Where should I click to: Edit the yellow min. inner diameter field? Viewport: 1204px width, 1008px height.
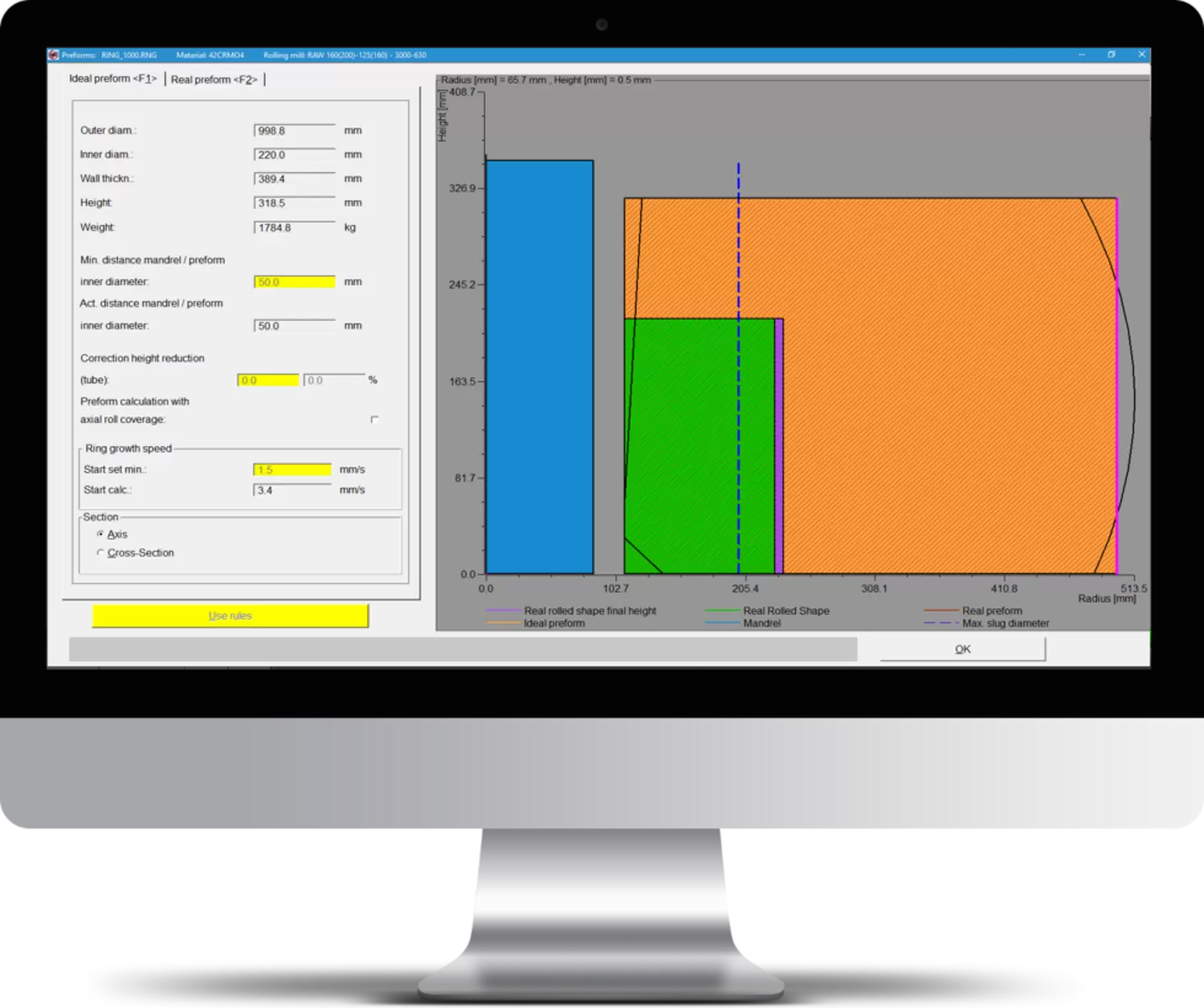[x=294, y=282]
